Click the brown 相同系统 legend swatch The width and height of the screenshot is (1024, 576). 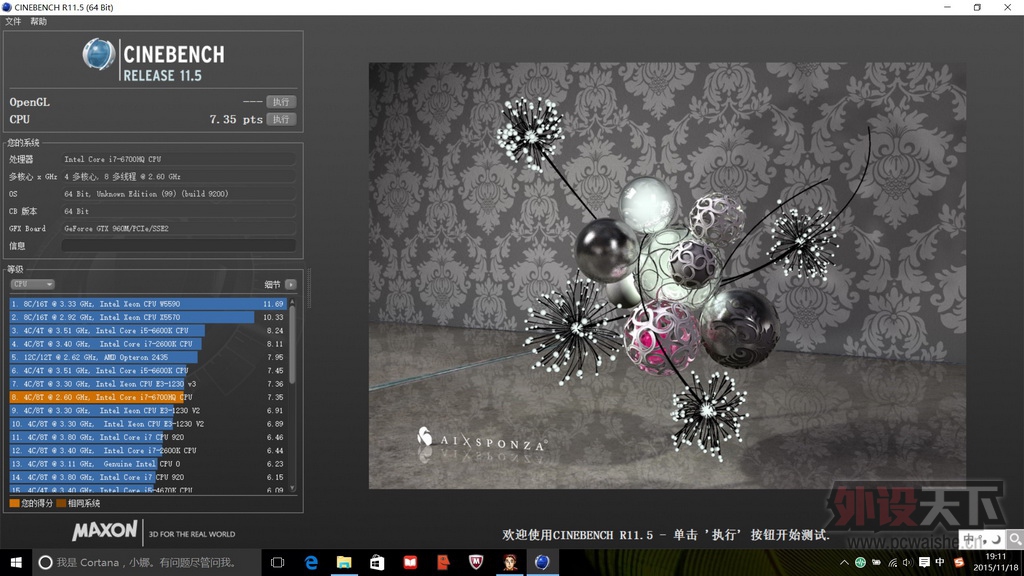point(61,504)
